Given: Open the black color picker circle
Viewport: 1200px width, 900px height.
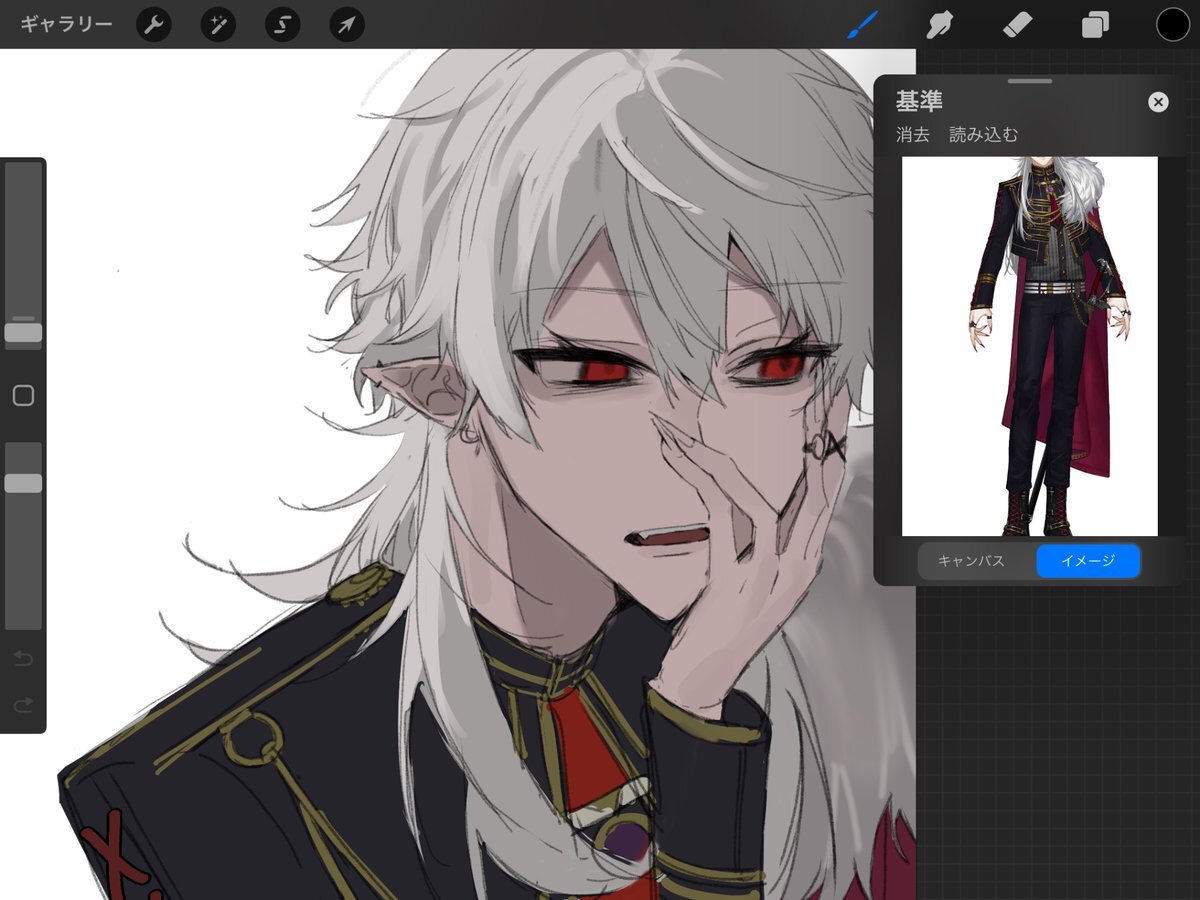Looking at the screenshot, I should coord(1173,24).
